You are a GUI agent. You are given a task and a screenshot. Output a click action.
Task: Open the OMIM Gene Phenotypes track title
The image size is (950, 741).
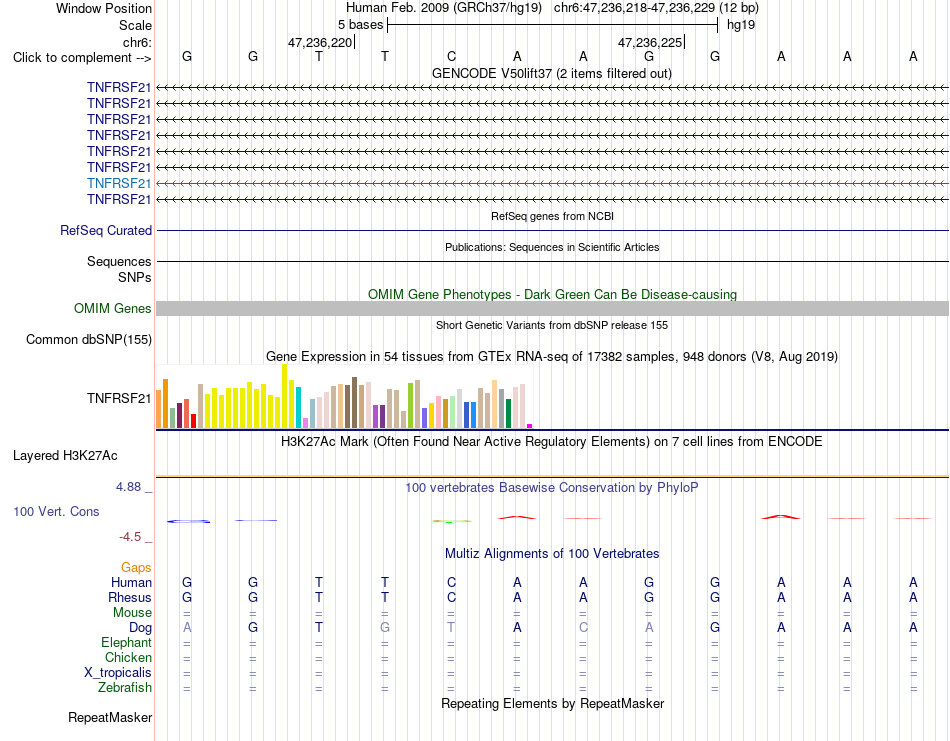pos(552,294)
